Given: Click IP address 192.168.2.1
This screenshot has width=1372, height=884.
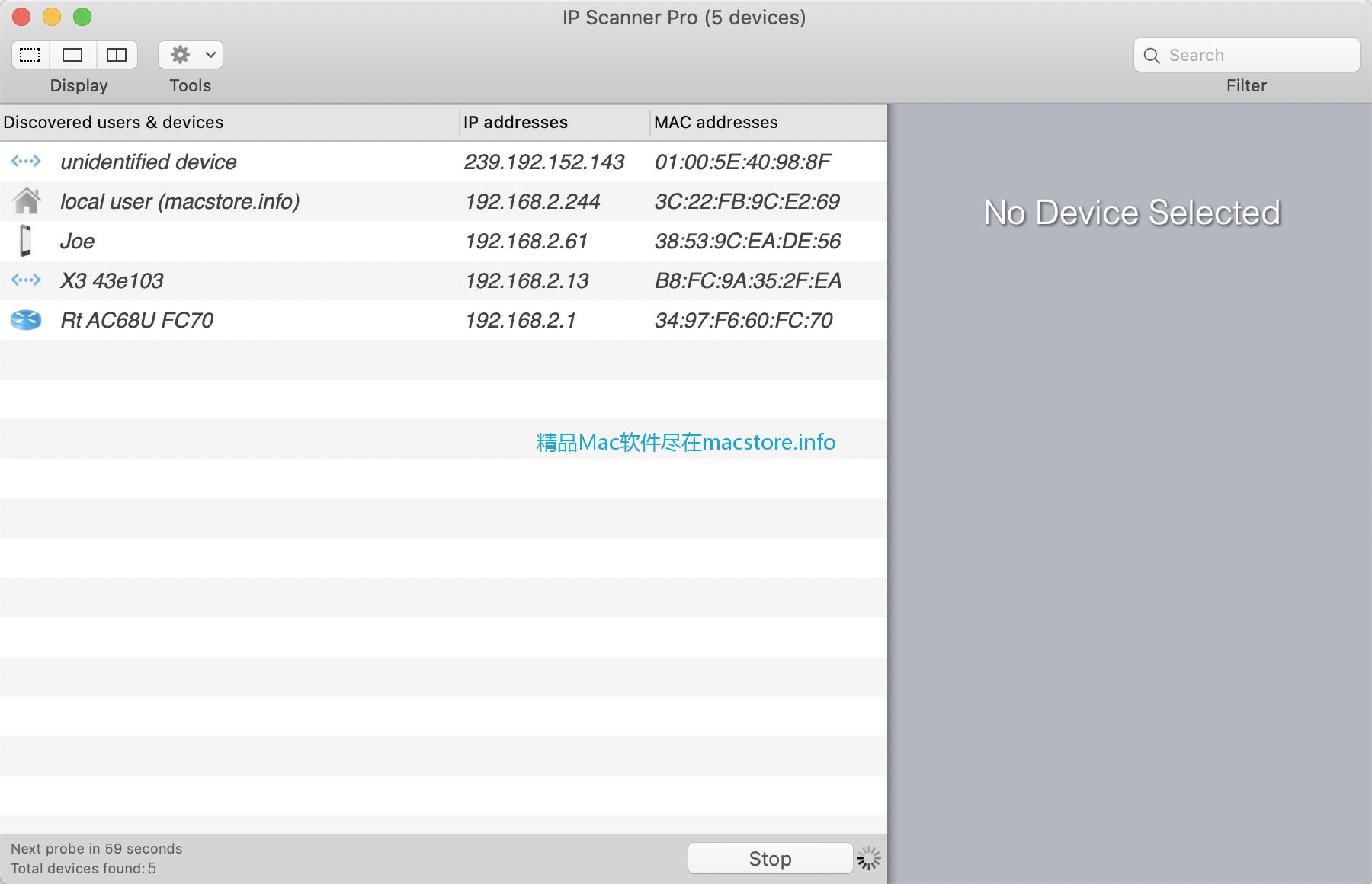Looking at the screenshot, I should point(521,320).
